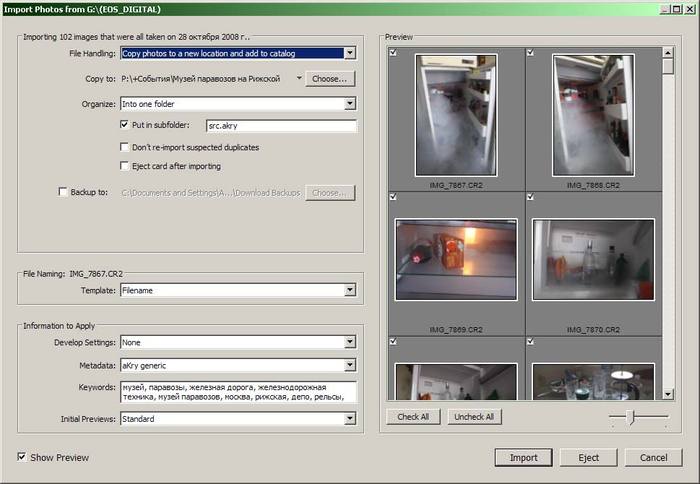Expand the Organize dropdown
The height and width of the screenshot is (484, 700).
click(x=349, y=103)
